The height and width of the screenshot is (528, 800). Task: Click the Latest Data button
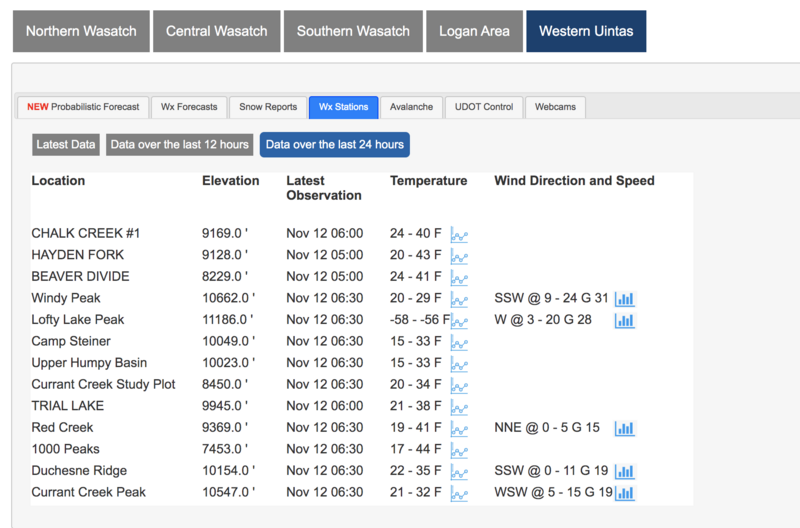(66, 145)
